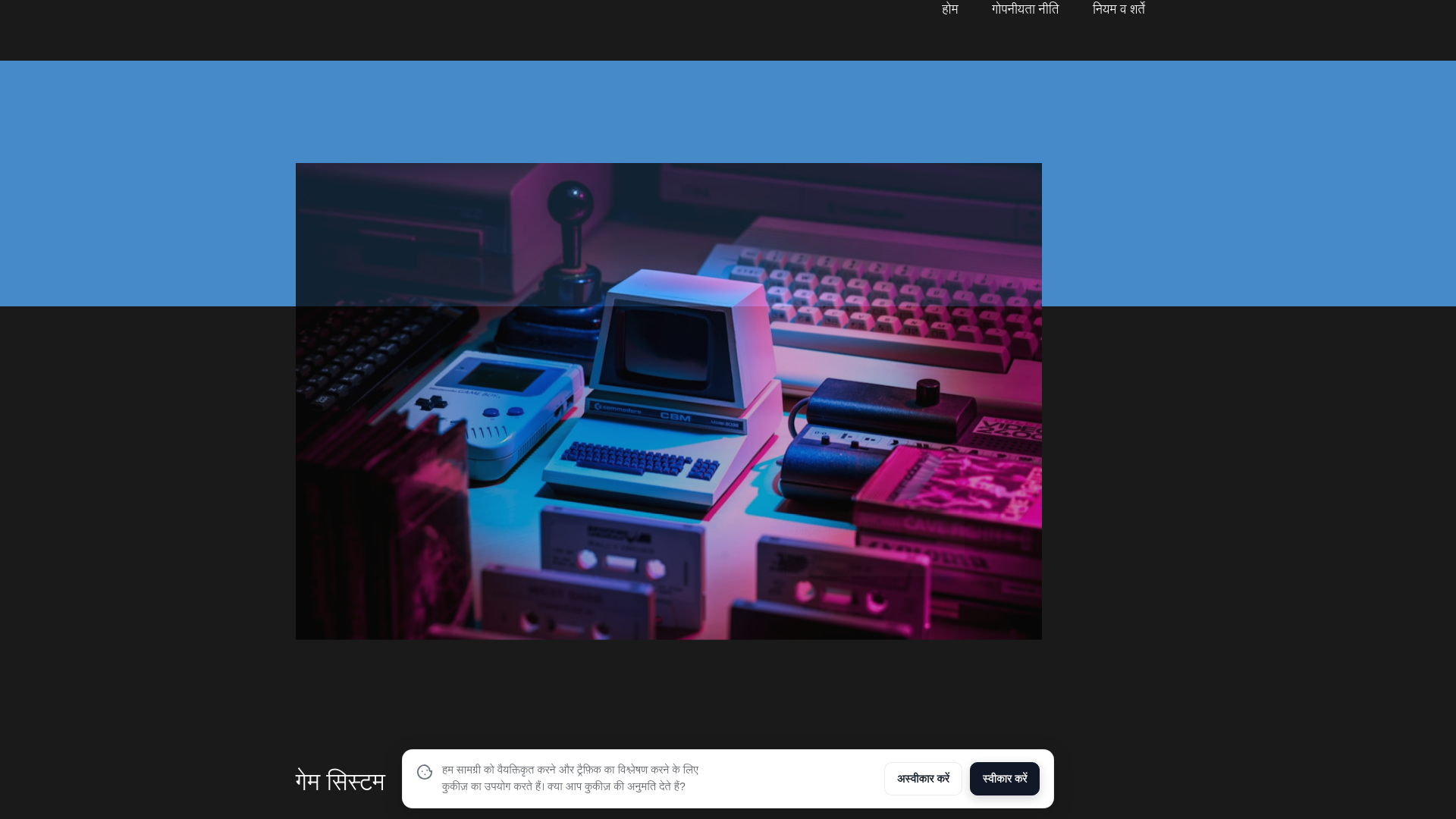Open the नियम व शर्तें page link
The image size is (1456, 819).
coord(1119,9)
